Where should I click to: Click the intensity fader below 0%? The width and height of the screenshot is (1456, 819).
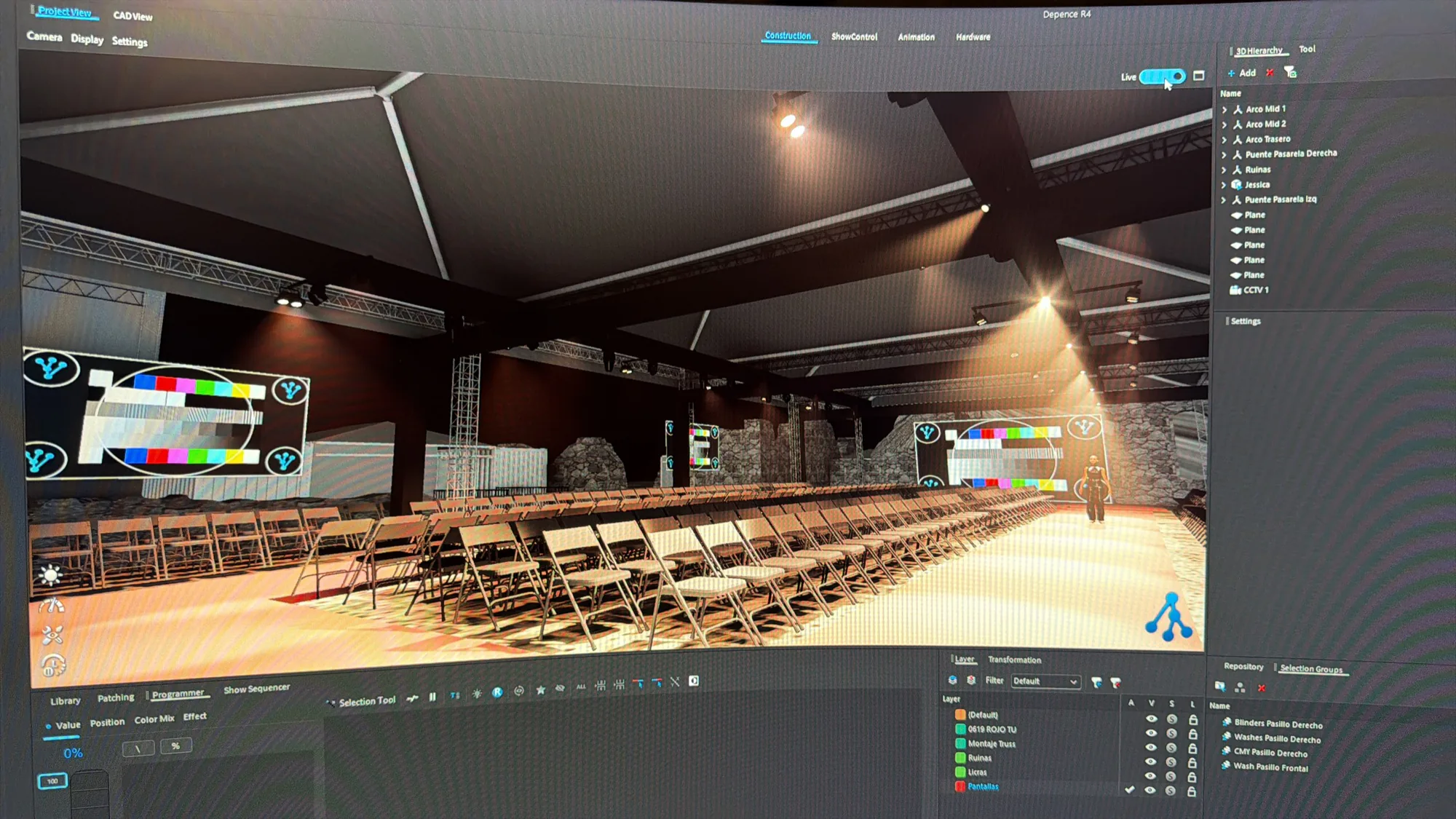click(x=90, y=794)
